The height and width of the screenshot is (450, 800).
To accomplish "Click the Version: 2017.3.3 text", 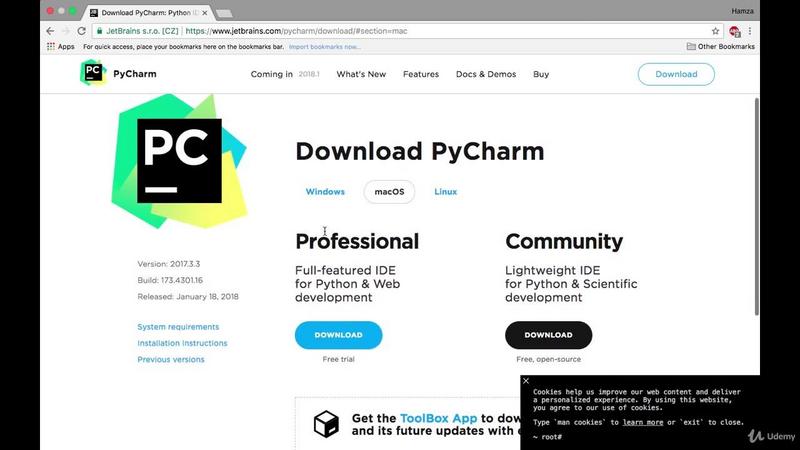I will [x=168, y=264].
